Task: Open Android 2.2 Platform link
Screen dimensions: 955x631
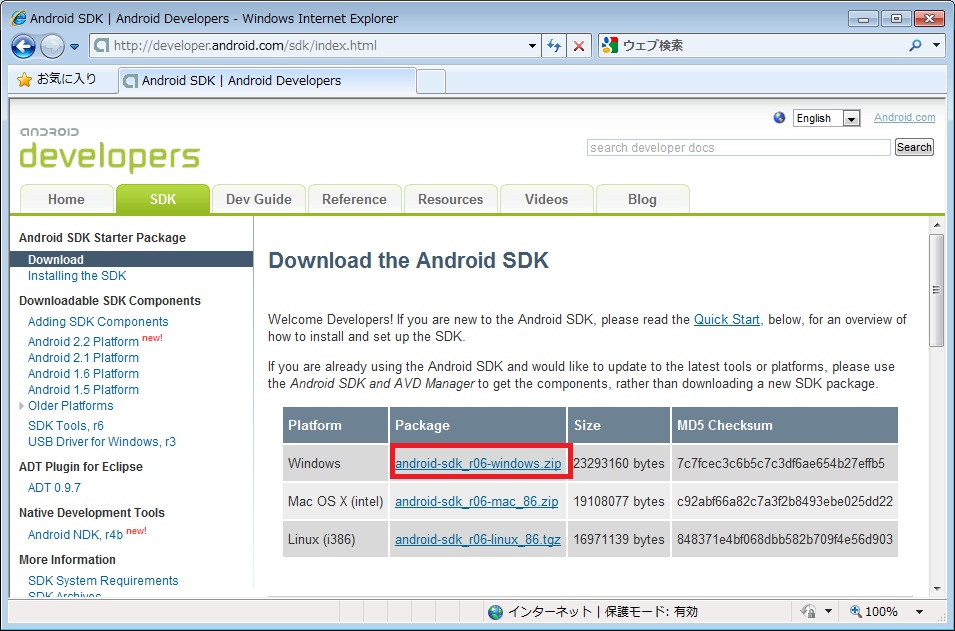Action: point(83,342)
